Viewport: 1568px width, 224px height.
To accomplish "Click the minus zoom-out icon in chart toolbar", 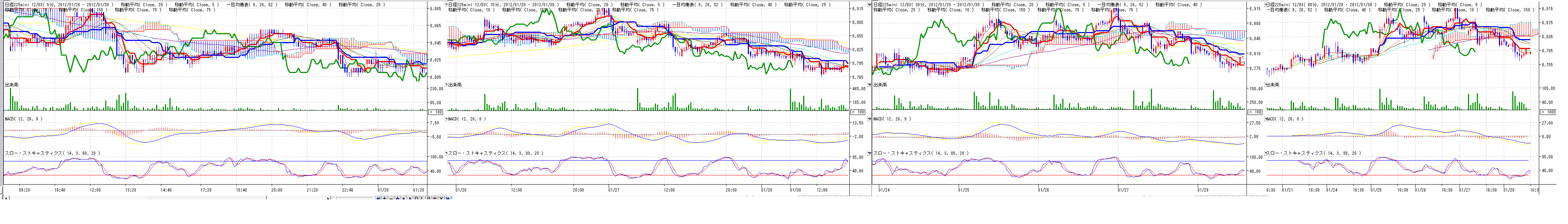I will click(x=391, y=199).
